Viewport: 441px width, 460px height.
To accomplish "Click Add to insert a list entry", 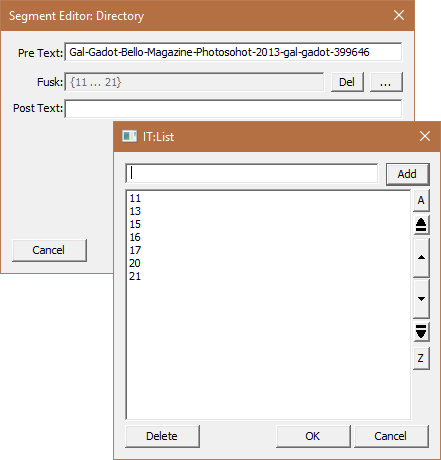I will [407, 174].
